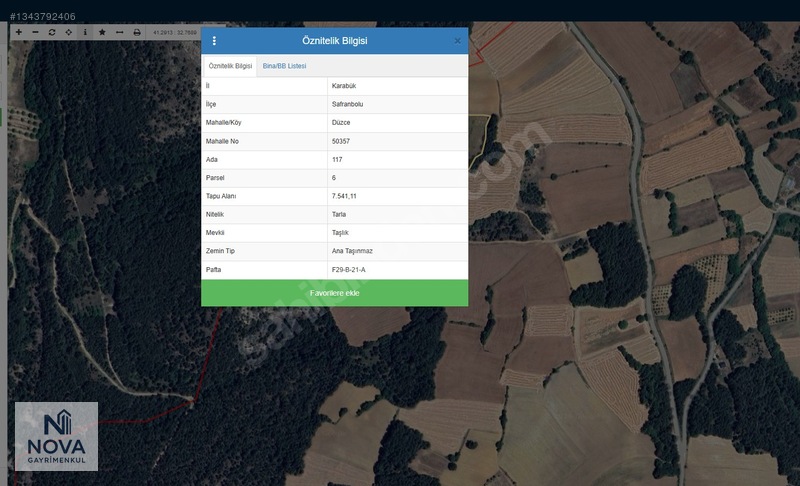Click the Ada value 117
The width and height of the screenshot is (800, 486).
coord(337,160)
